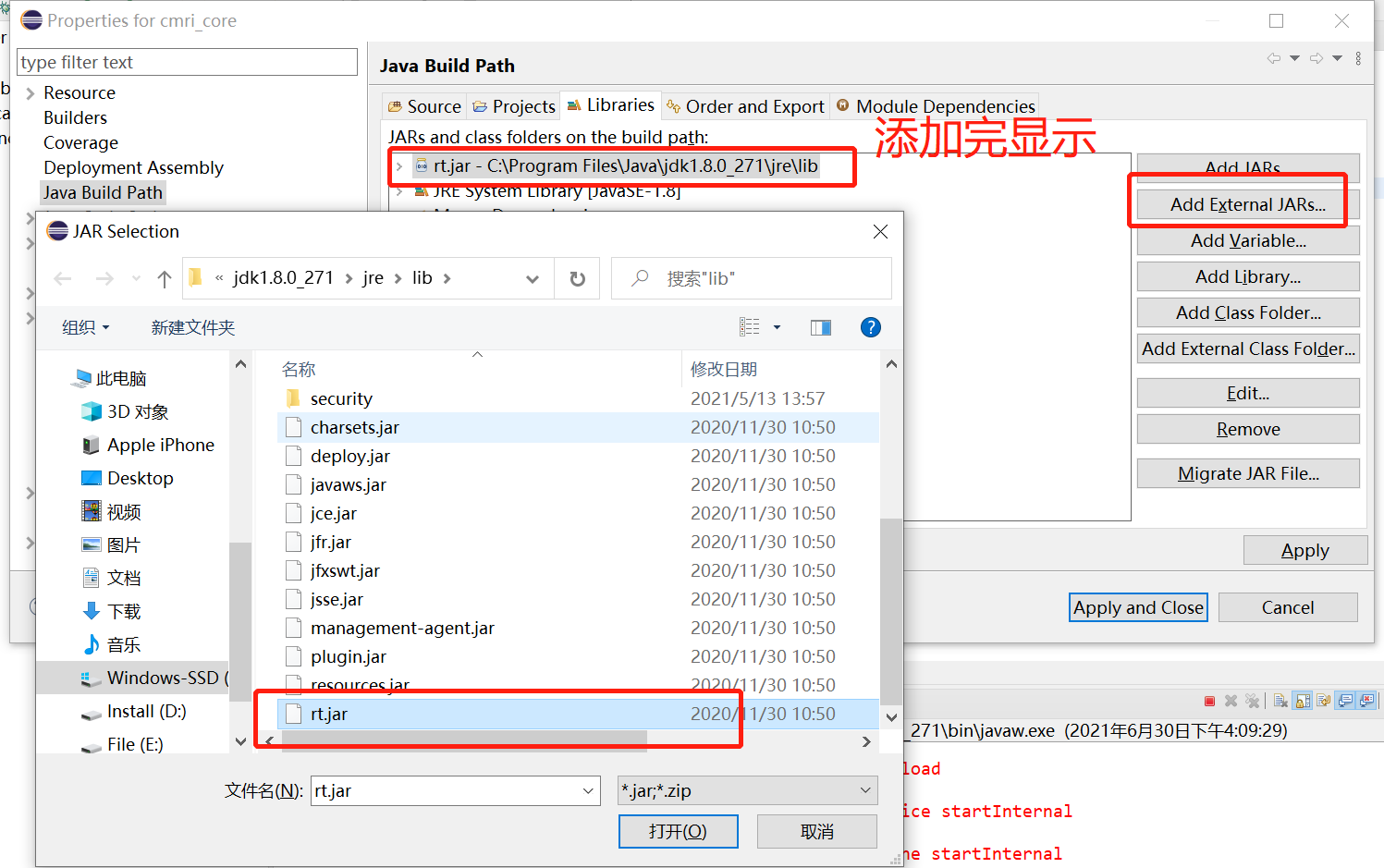Toggle the preview pane in file dialog

[x=820, y=326]
